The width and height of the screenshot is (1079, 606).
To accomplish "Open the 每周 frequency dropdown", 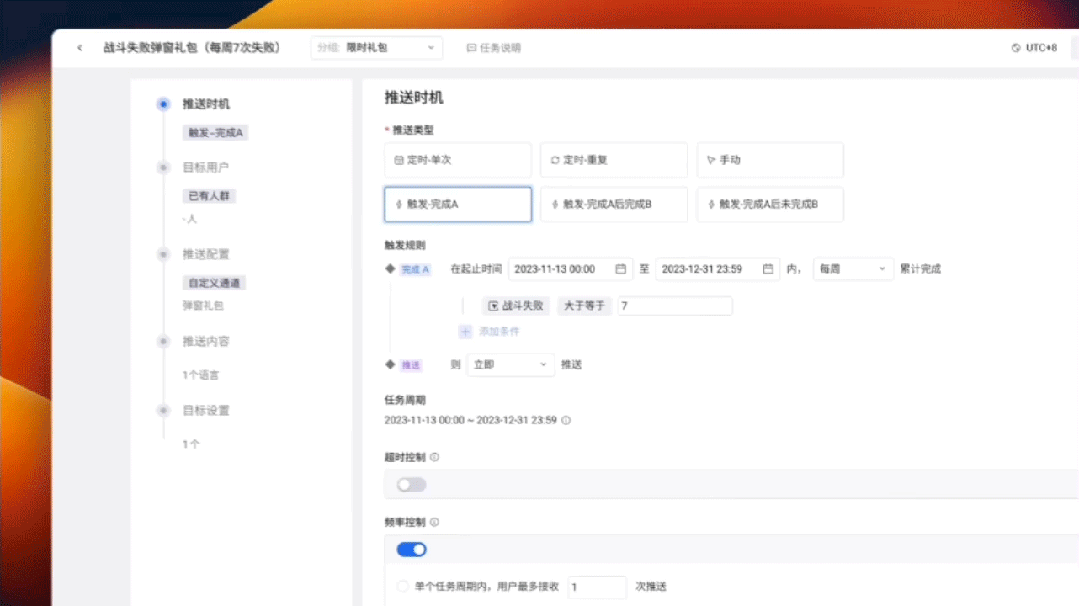I will 852,269.
